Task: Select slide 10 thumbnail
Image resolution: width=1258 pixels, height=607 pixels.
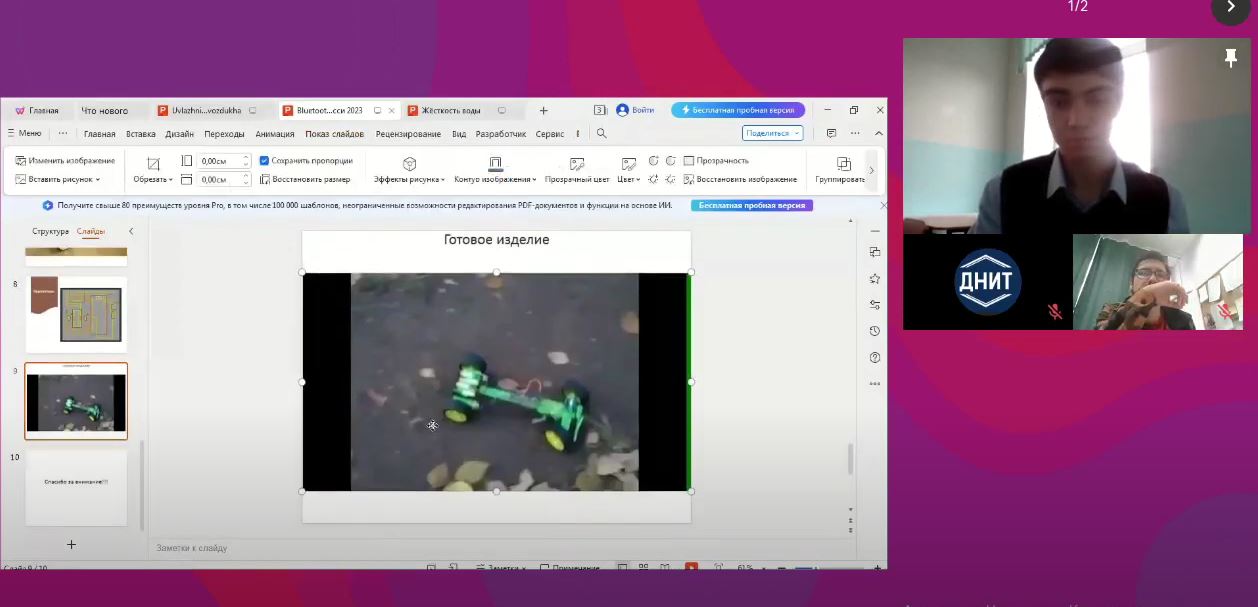Action: coord(76,488)
